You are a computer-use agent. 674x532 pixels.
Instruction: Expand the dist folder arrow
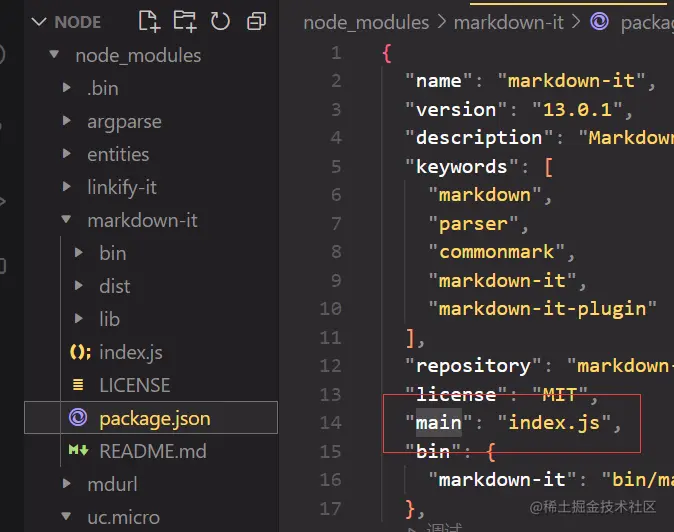[x=79, y=285]
